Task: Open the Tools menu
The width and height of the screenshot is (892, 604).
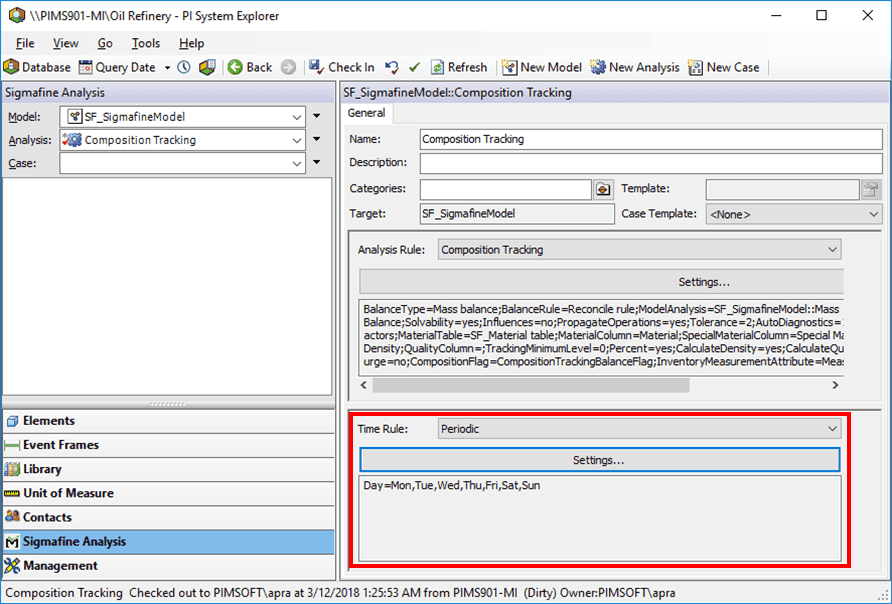Action: click(x=145, y=43)
